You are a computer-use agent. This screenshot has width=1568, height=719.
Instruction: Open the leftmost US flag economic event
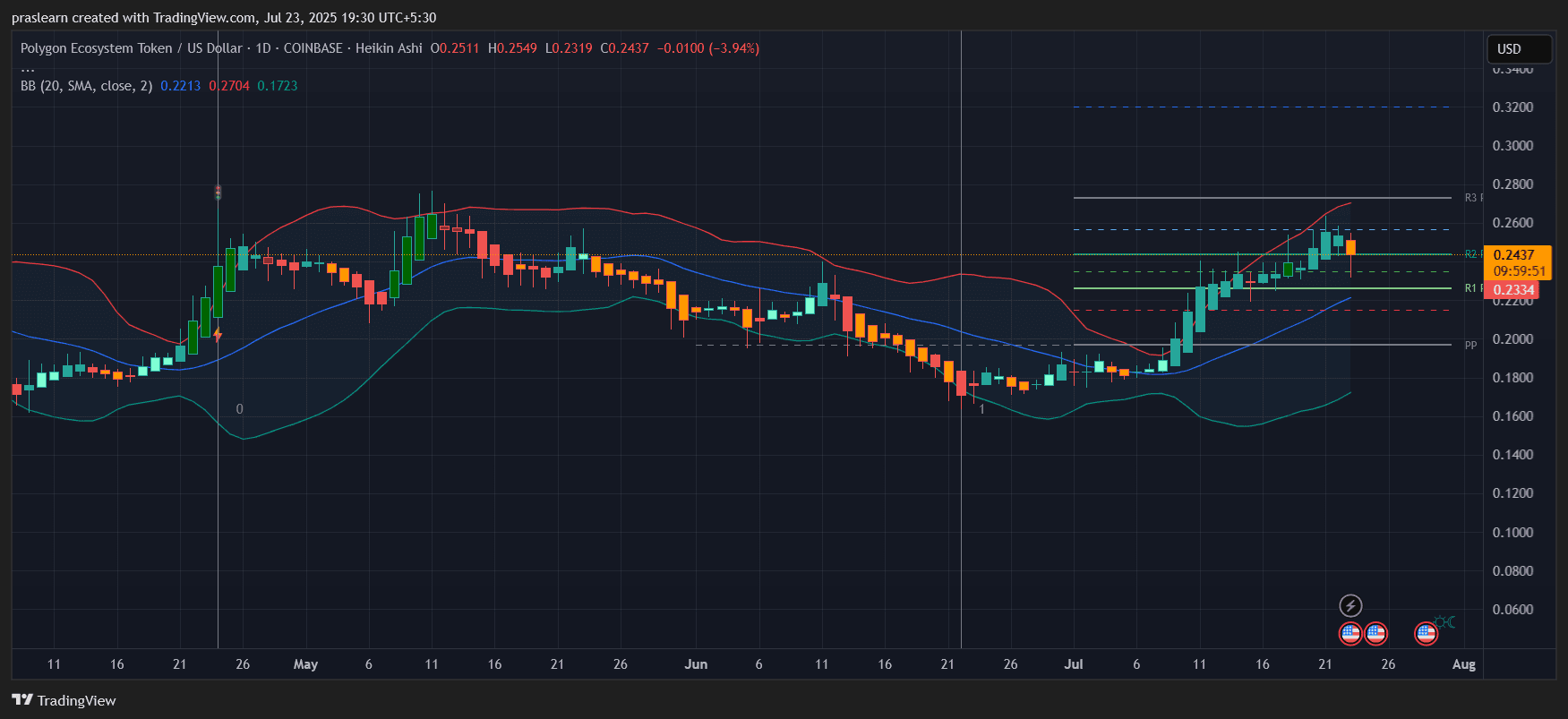tap(1350, 634)
